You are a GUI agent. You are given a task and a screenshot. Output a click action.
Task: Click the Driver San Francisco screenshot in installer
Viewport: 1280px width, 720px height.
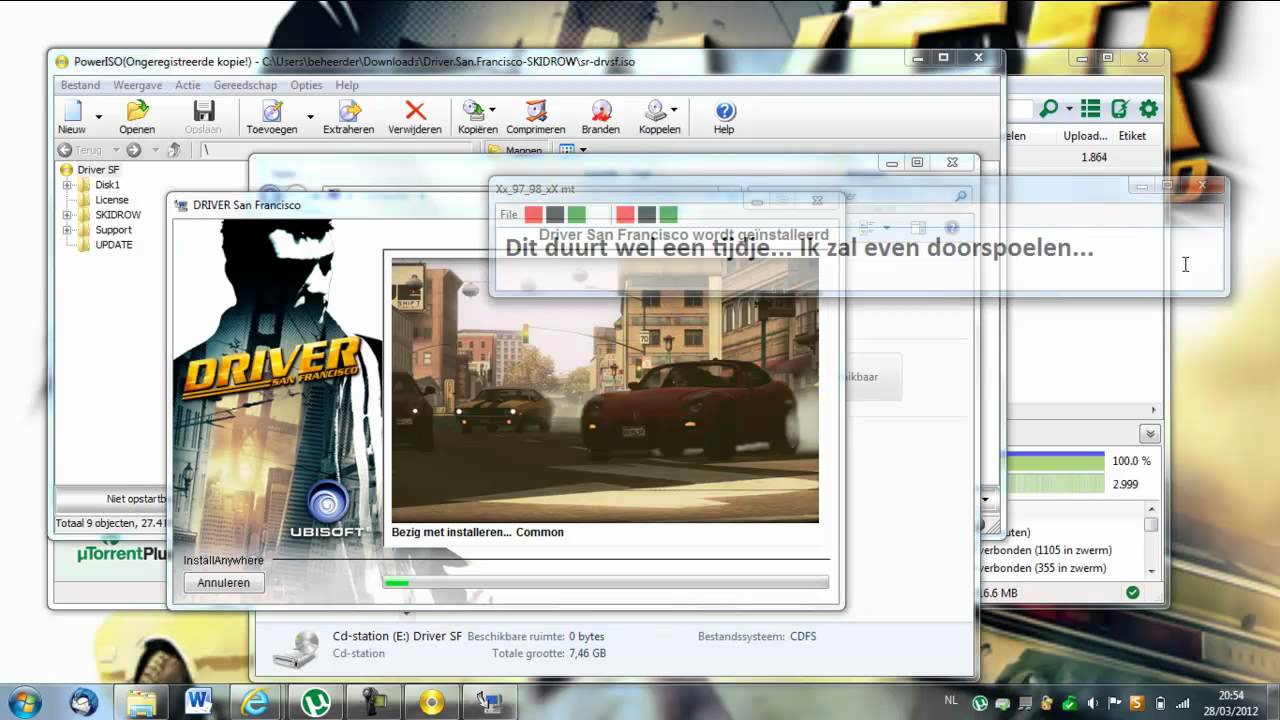pos(605,390)
